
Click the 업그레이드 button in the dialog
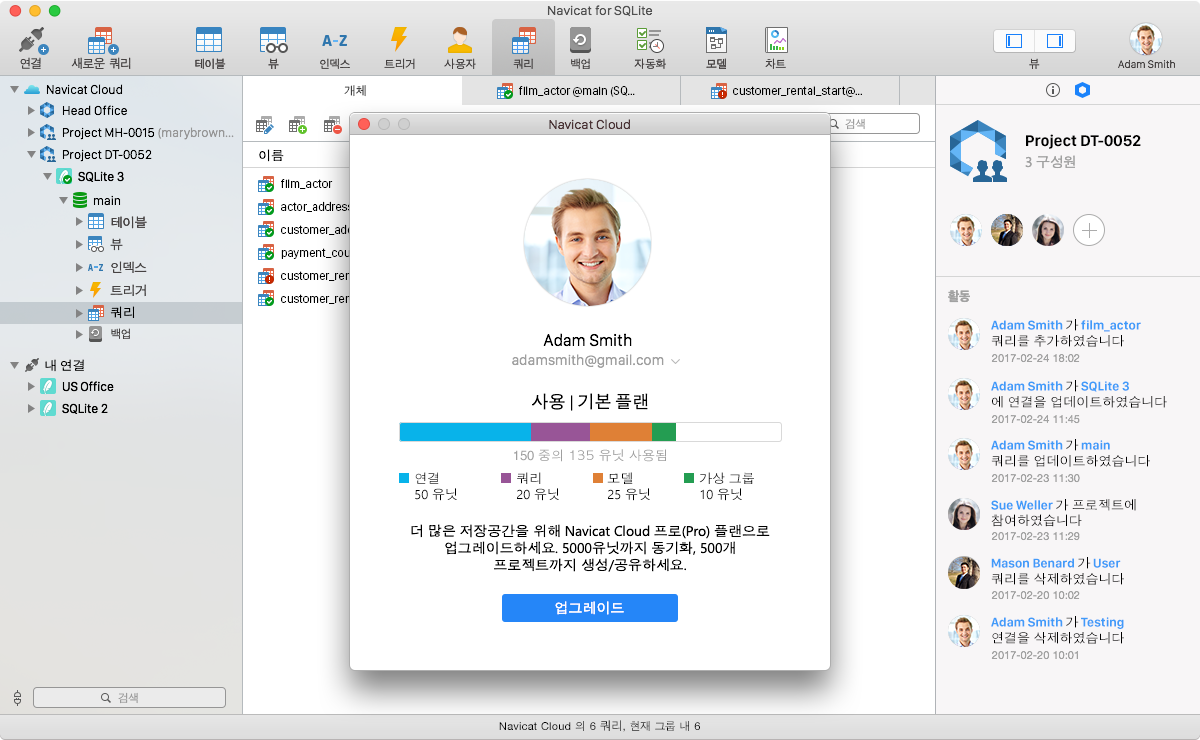coord(589,607)
